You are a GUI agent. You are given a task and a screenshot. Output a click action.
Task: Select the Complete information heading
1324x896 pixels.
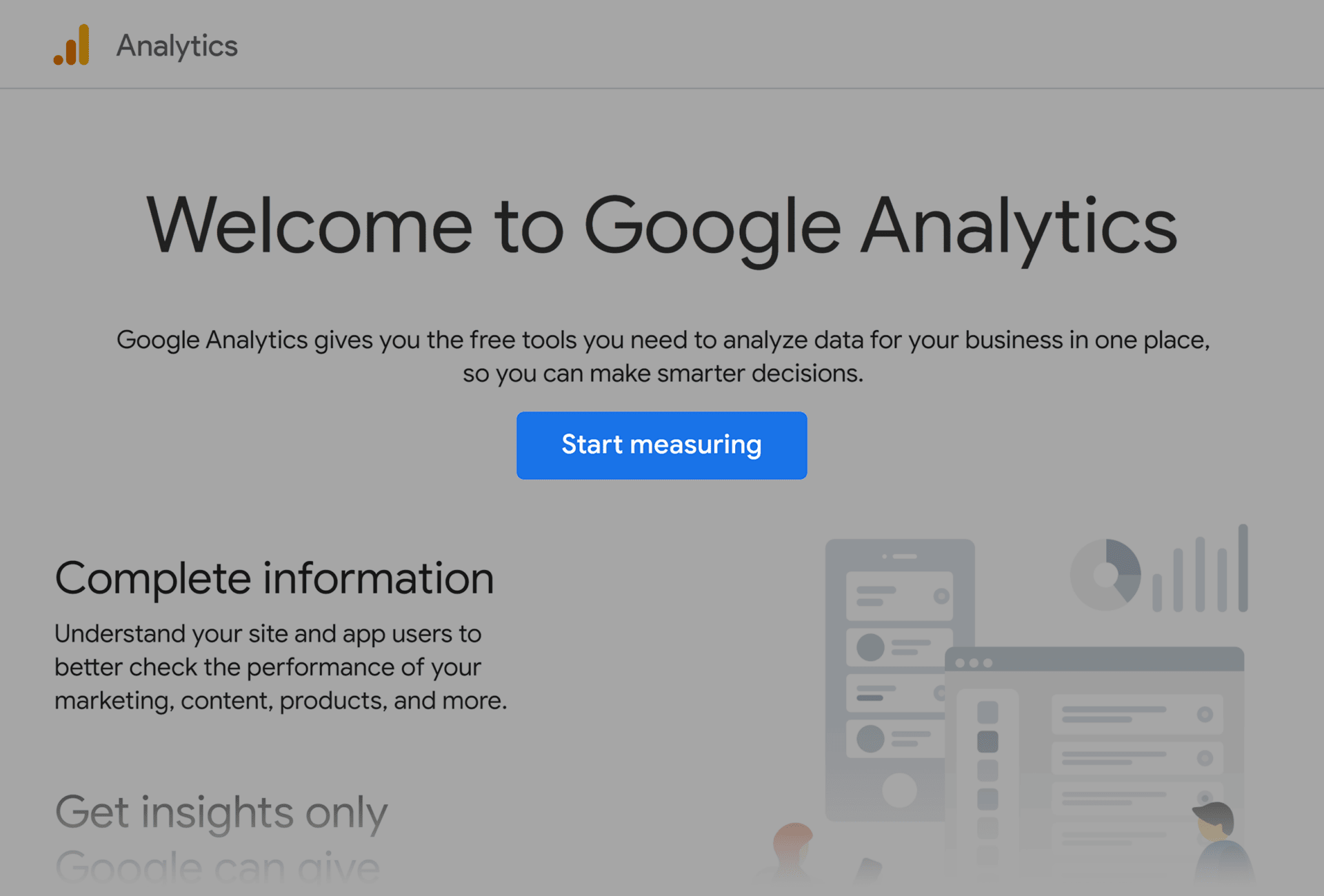pos(274,578)
